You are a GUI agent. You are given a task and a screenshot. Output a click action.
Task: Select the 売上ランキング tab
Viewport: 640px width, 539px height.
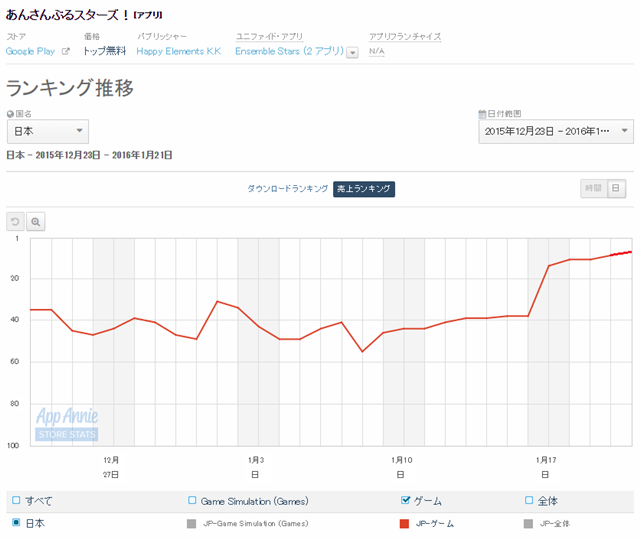pos(364,188)
